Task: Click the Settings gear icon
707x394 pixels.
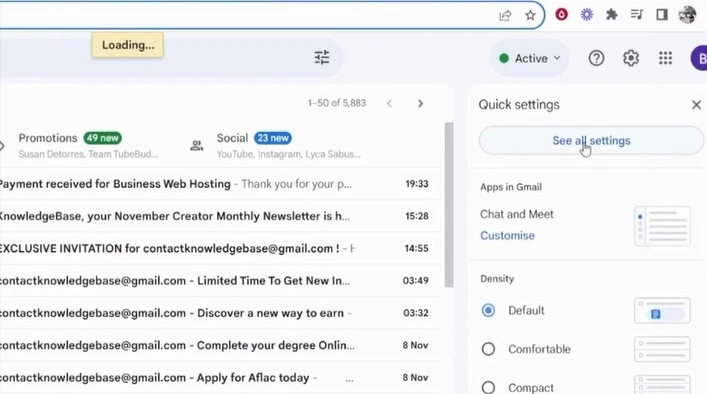Action: pos(631,58)
